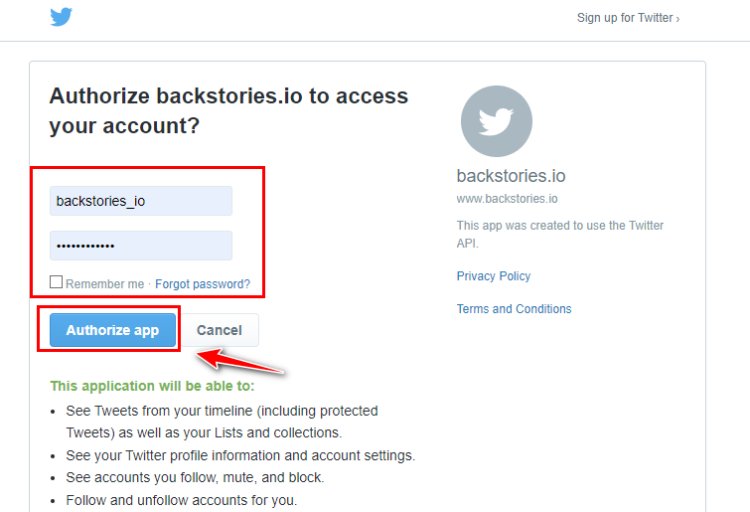Click the Authorize app button

[x=113, y=330]
